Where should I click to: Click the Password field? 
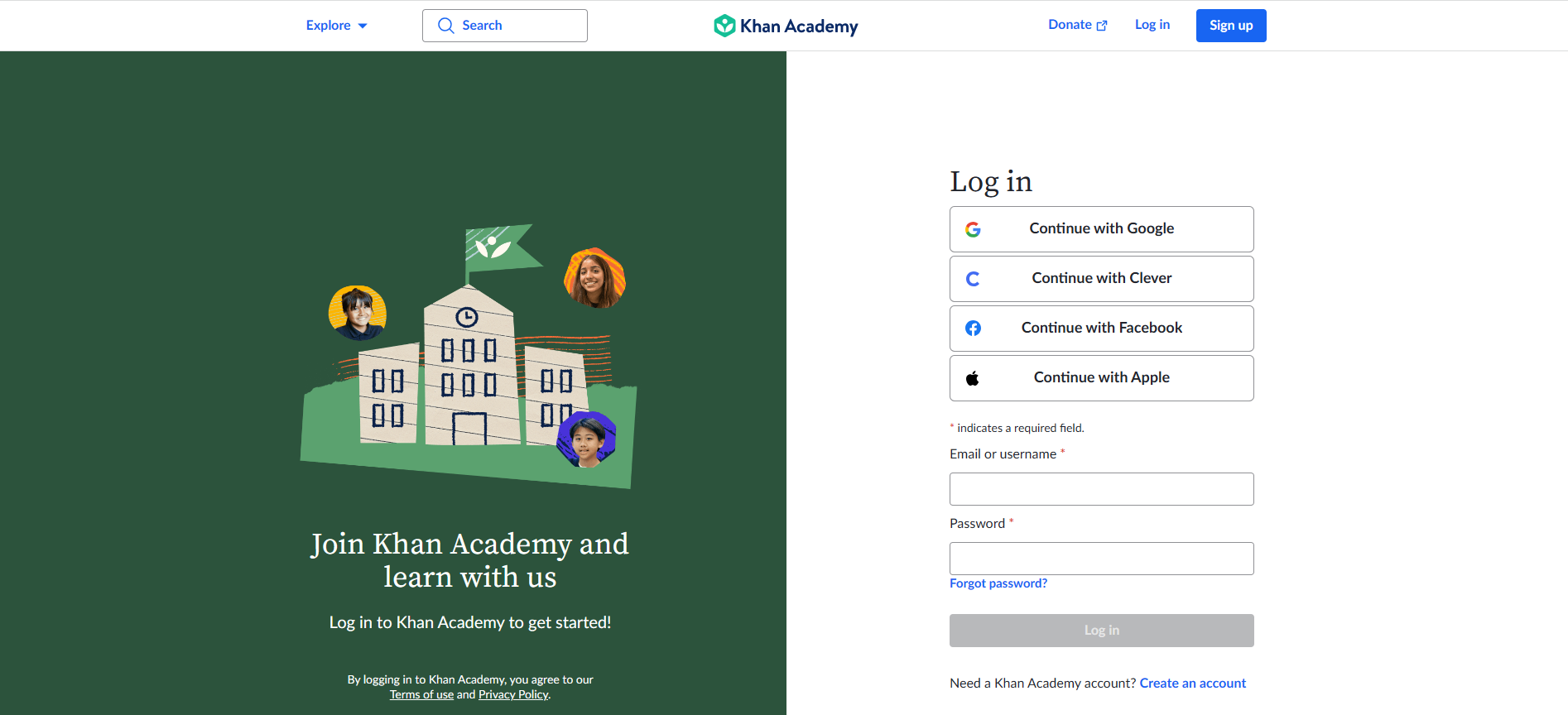pyautogui.click(x=1102, y=559)
